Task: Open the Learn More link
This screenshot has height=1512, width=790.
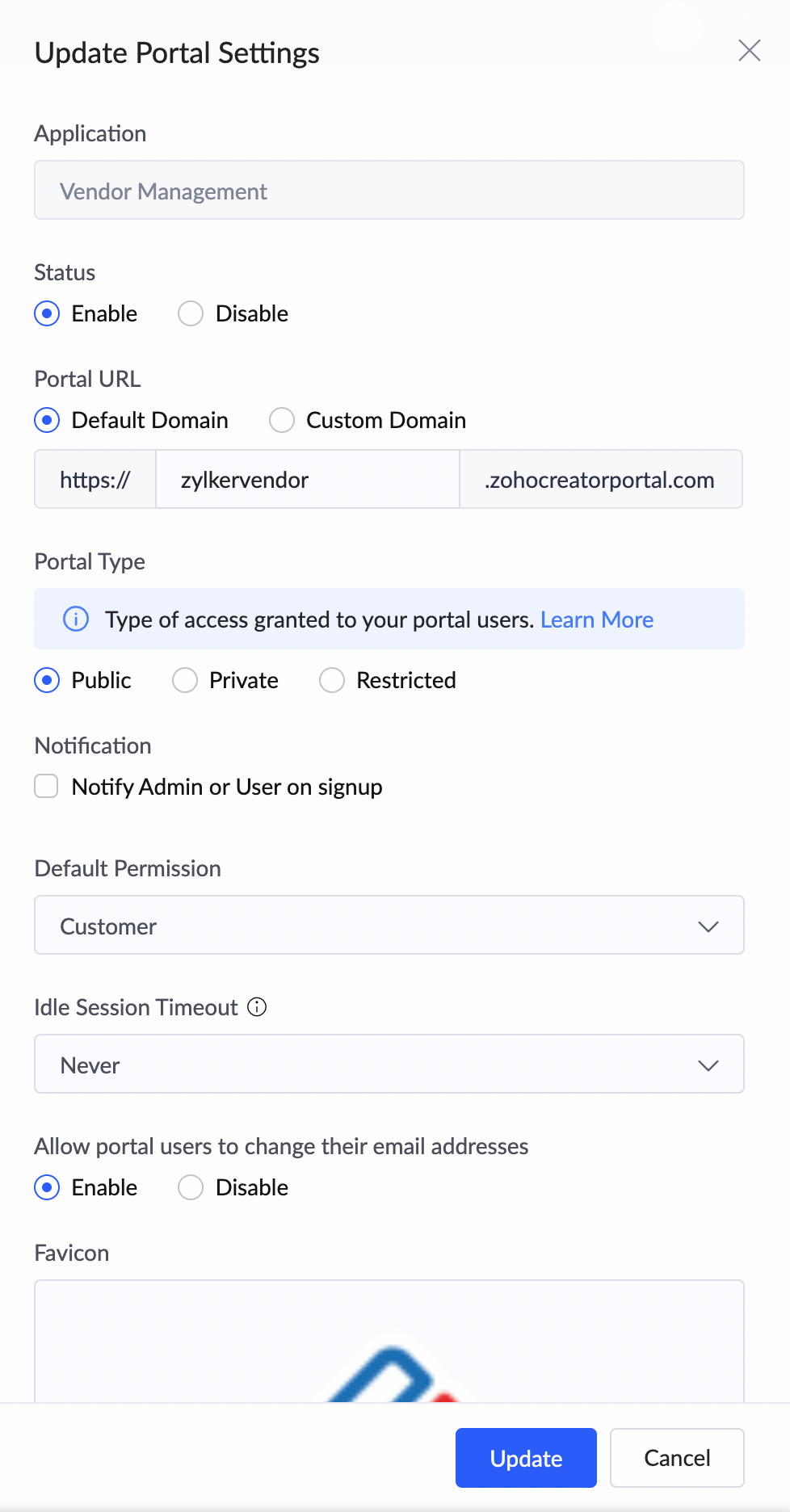Action: (x=597, y=619)
